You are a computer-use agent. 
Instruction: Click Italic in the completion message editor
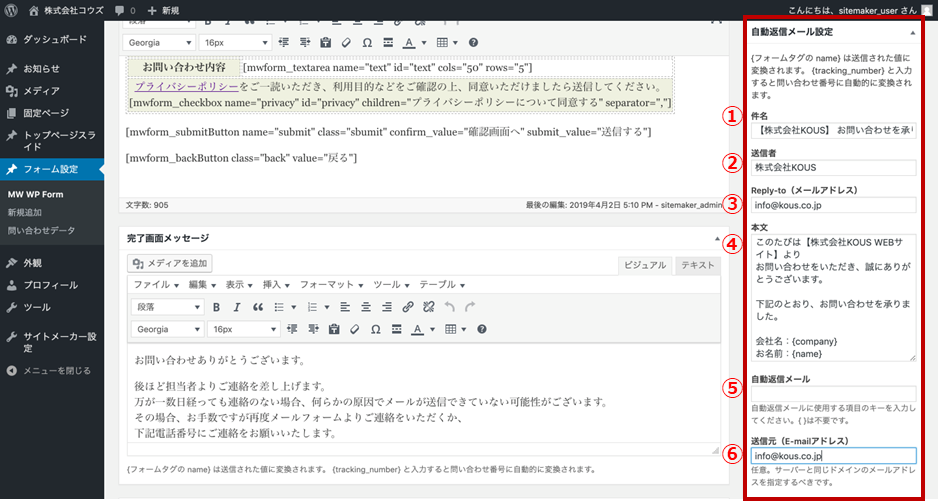pyautogui.click(x=236, y=307)
